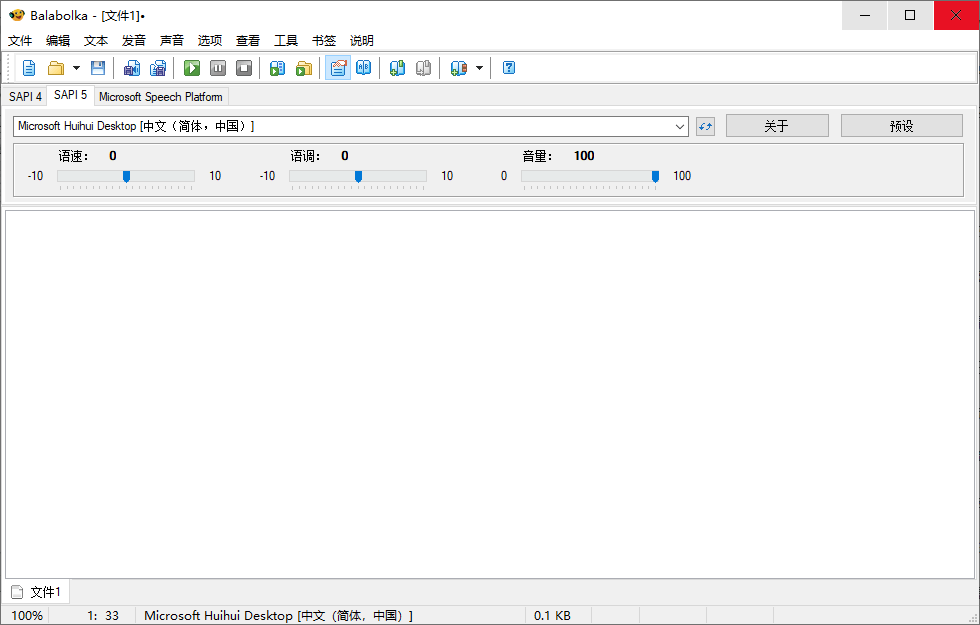980x625 pixels.
Task: Adjust the 音量 volume slider
Action: click(655, 176)
